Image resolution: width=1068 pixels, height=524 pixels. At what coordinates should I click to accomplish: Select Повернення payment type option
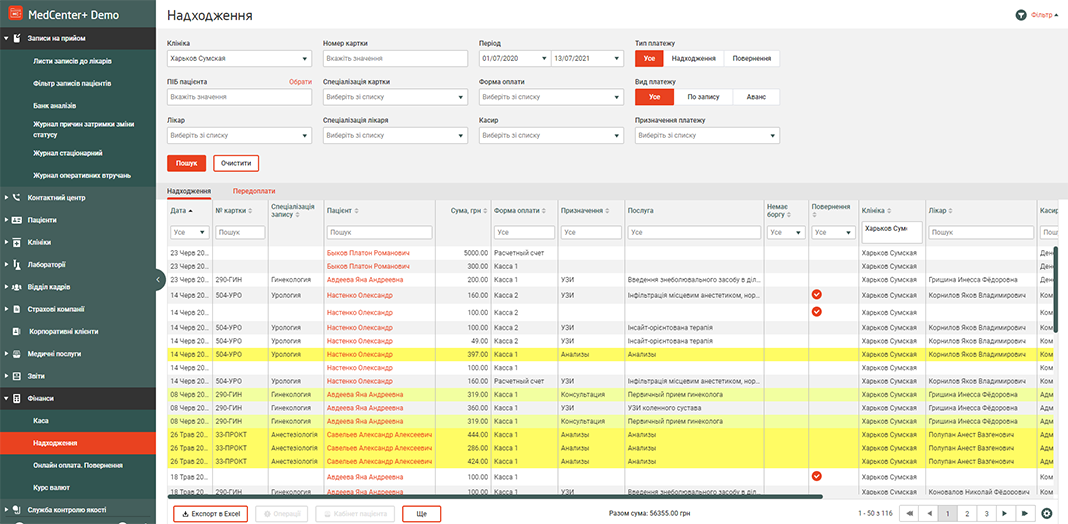[x=751, y=59]
